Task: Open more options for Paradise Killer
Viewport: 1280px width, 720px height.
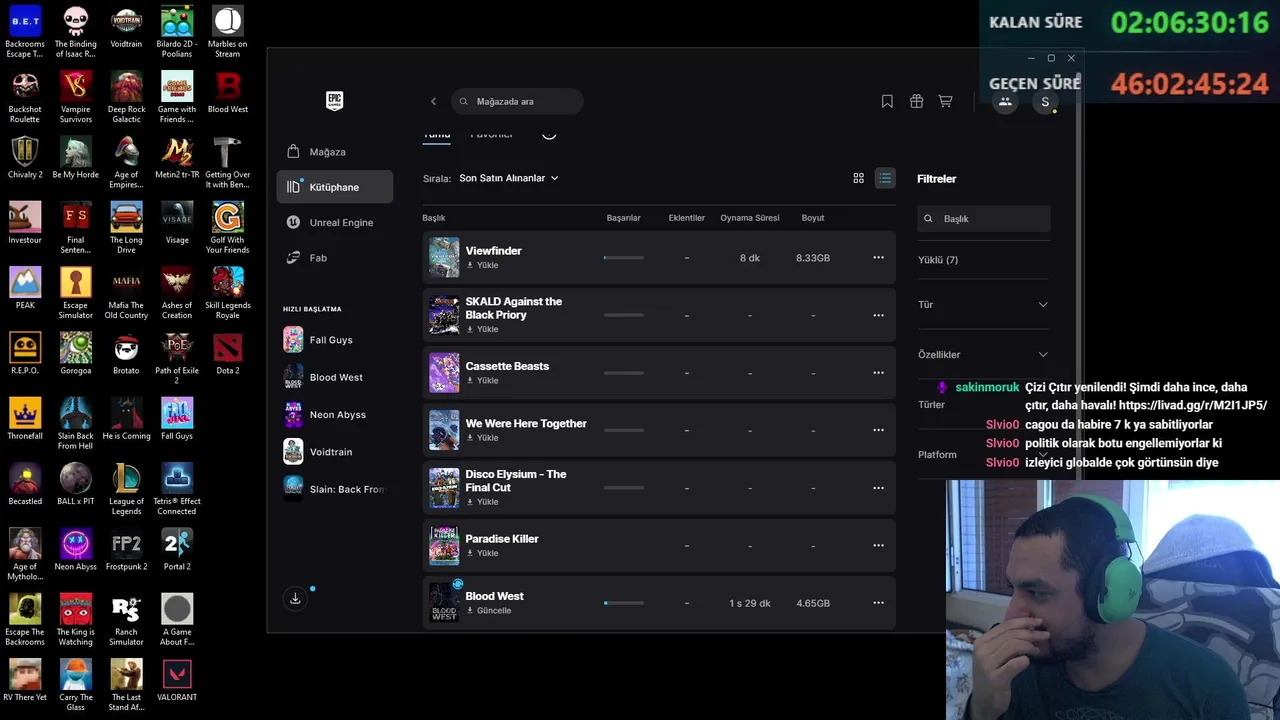Action: (x=878, y=545)
